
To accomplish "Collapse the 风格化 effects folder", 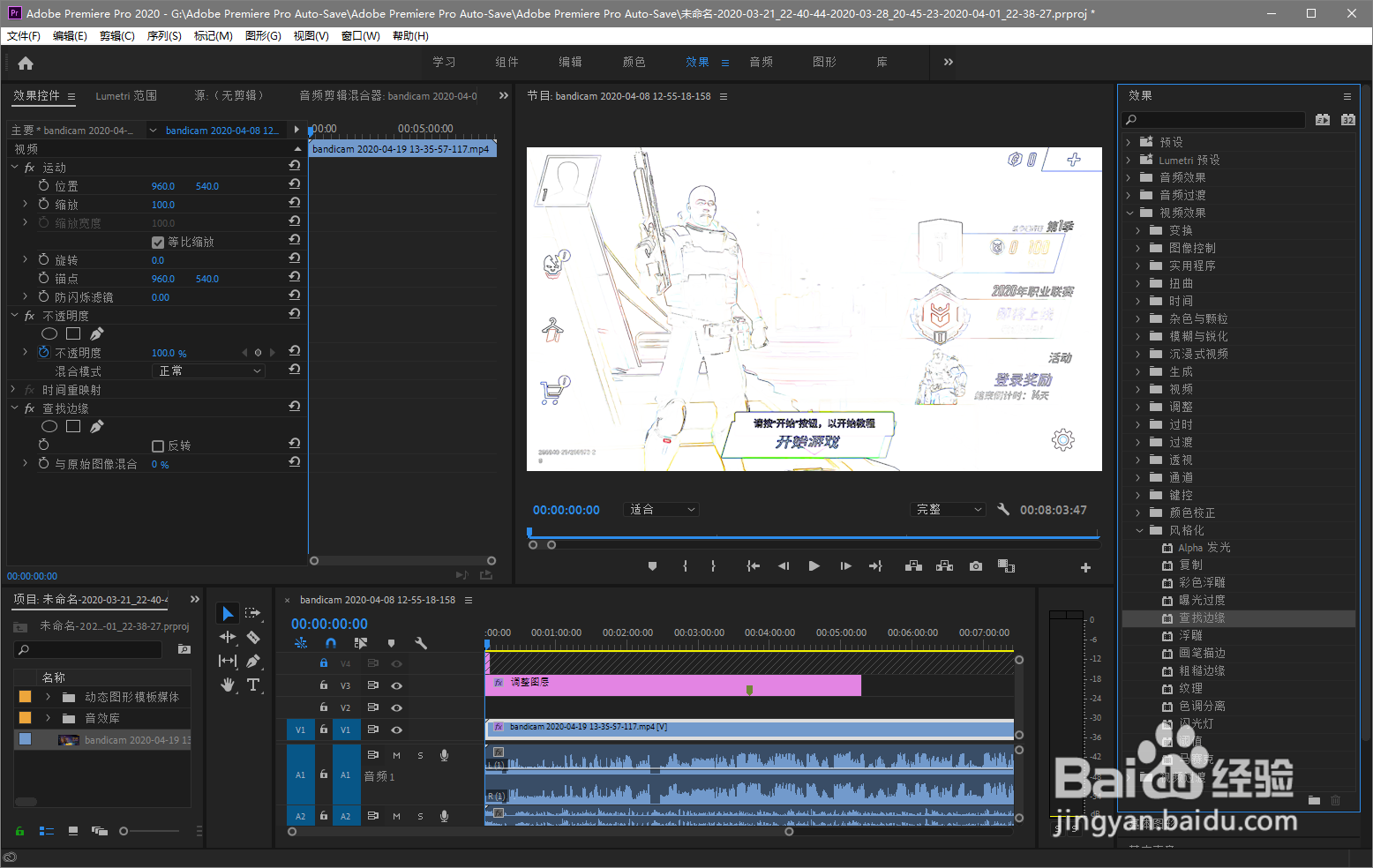I will [1140, 530].
